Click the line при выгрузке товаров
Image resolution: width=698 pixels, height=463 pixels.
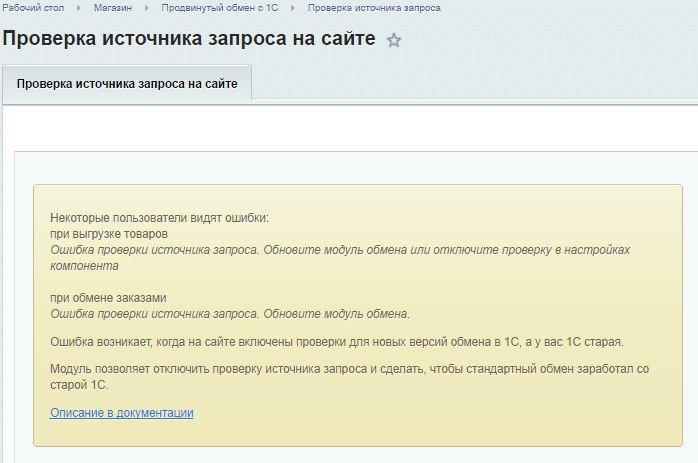click(x=109, y=233)
